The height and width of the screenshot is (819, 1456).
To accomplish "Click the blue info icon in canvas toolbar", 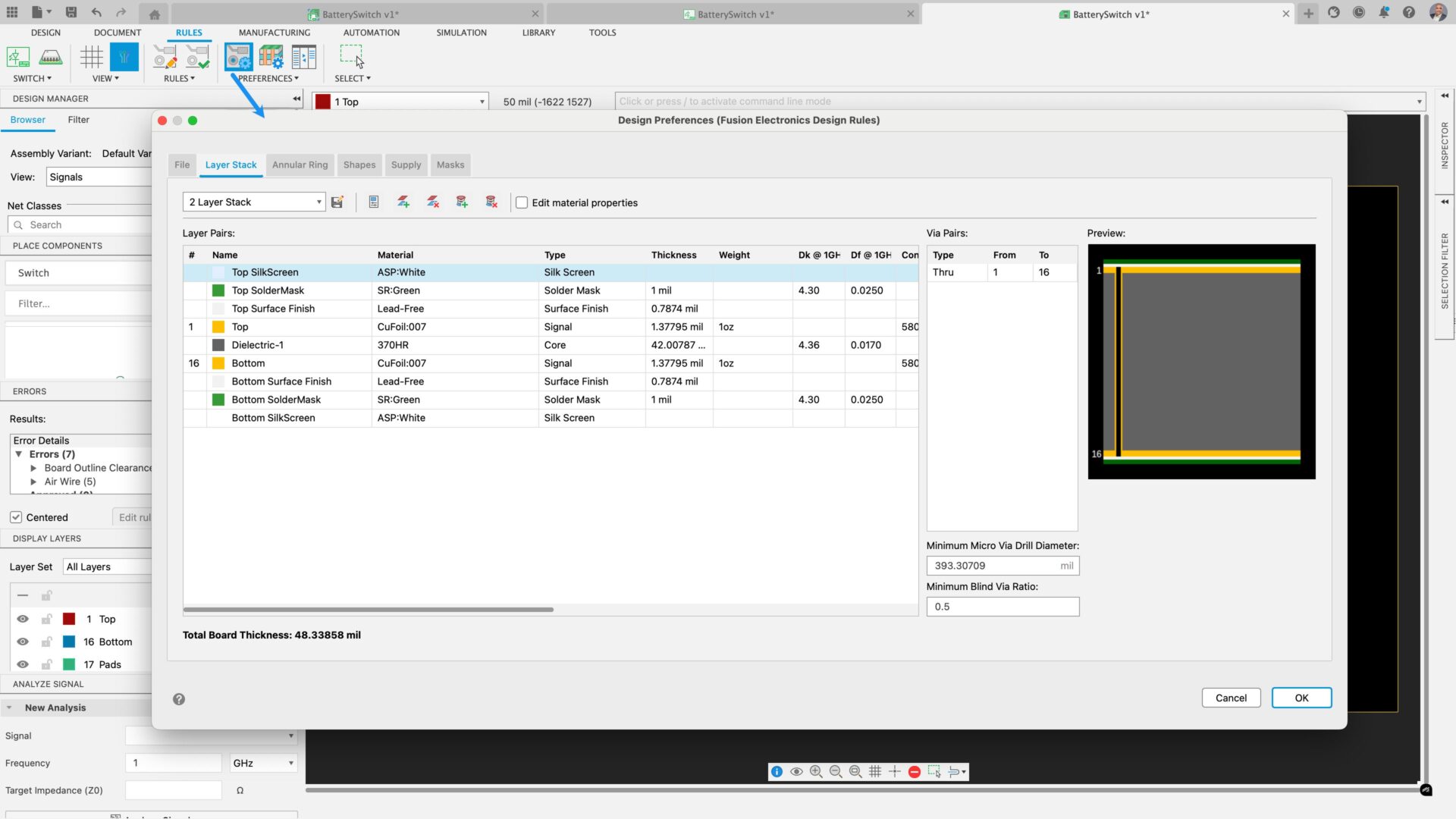I will click(x=777, y=772).
